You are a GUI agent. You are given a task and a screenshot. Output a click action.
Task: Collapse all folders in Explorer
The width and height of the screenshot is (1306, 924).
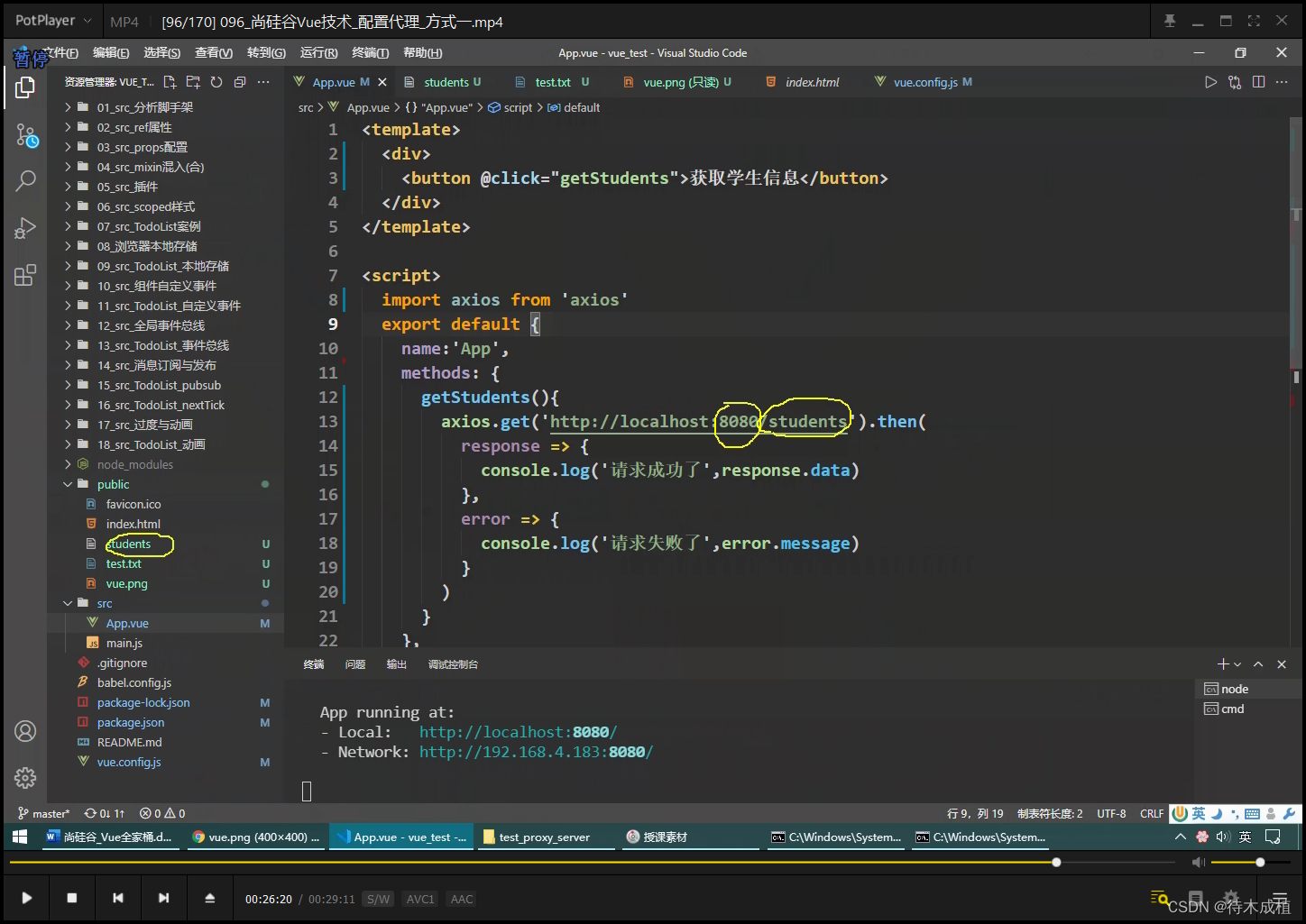[240, 82]
